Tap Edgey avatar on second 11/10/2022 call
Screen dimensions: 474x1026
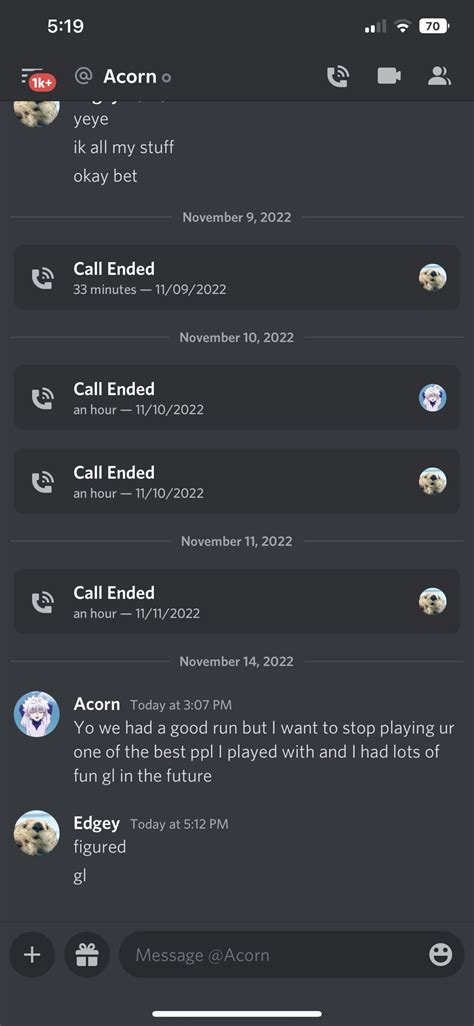[x=433, y=482]
